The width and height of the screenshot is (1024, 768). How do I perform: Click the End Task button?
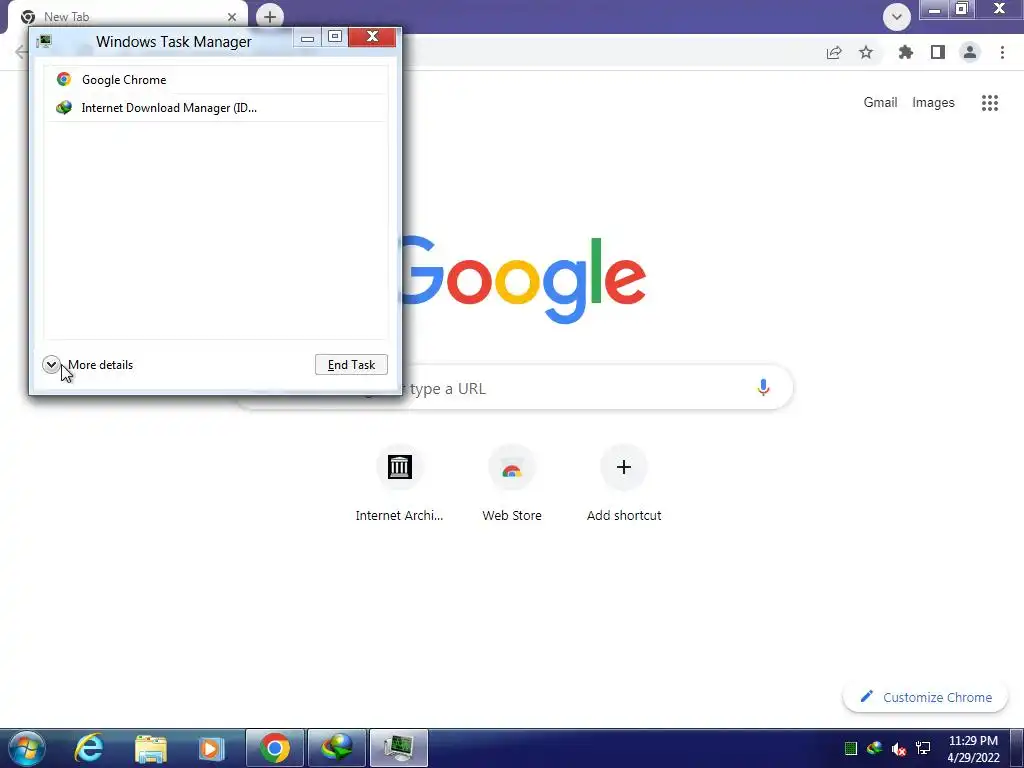[x=351, y=364]
